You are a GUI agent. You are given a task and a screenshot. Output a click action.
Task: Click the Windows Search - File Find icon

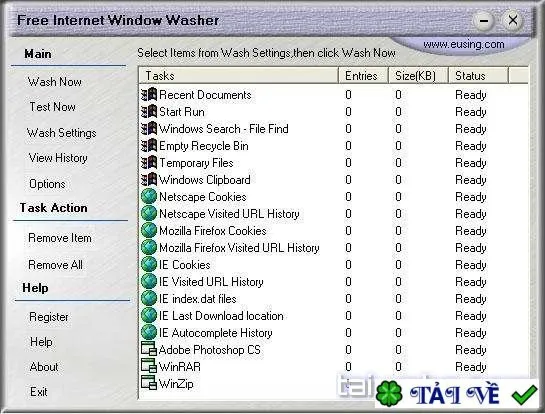(149, 129)
